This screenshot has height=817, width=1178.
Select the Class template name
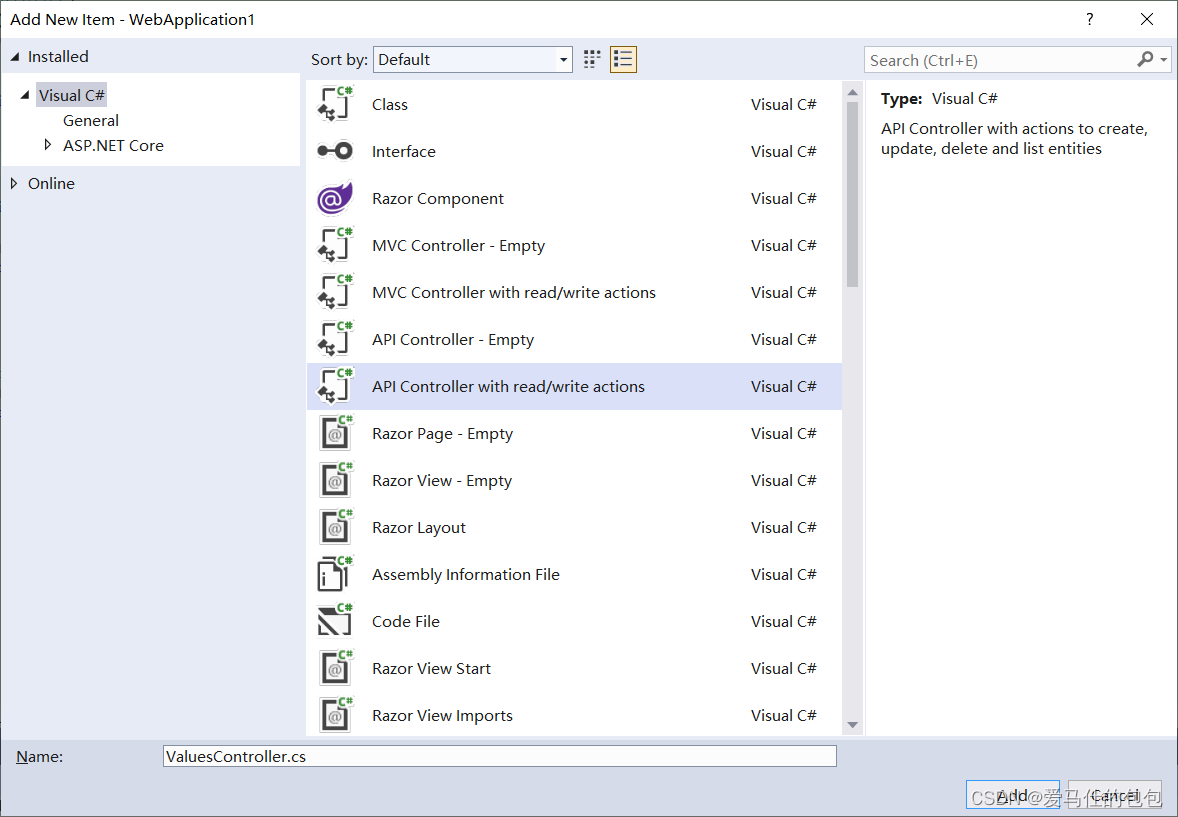[x=390, y=104]
